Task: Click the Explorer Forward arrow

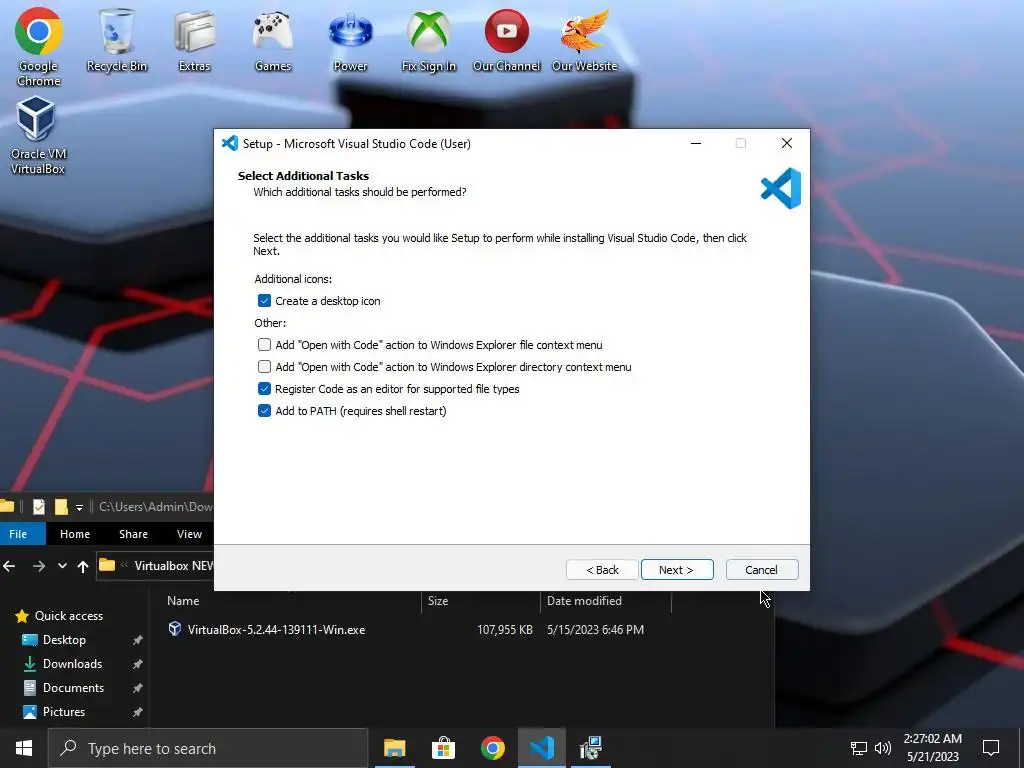Action: tap(39, 566)
